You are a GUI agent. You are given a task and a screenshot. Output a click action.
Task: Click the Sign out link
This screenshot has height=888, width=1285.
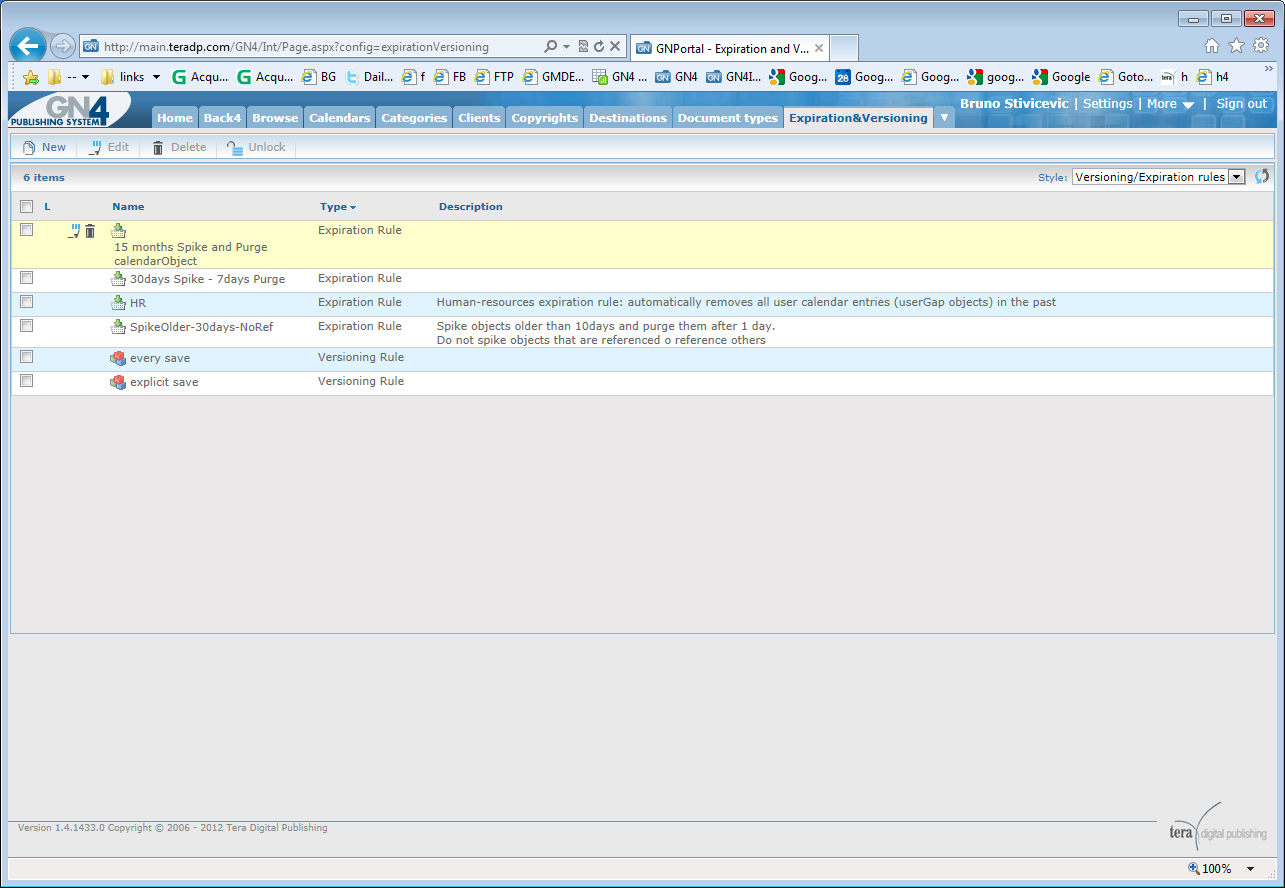pyautogui.click(x=1241, y=104)
